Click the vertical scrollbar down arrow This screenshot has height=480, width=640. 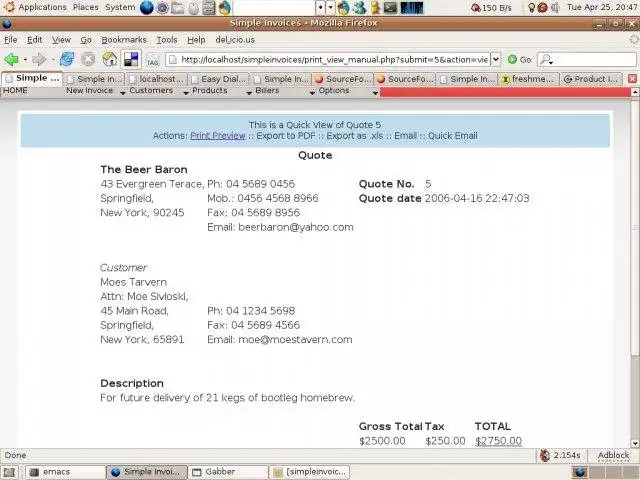(635, 443)
